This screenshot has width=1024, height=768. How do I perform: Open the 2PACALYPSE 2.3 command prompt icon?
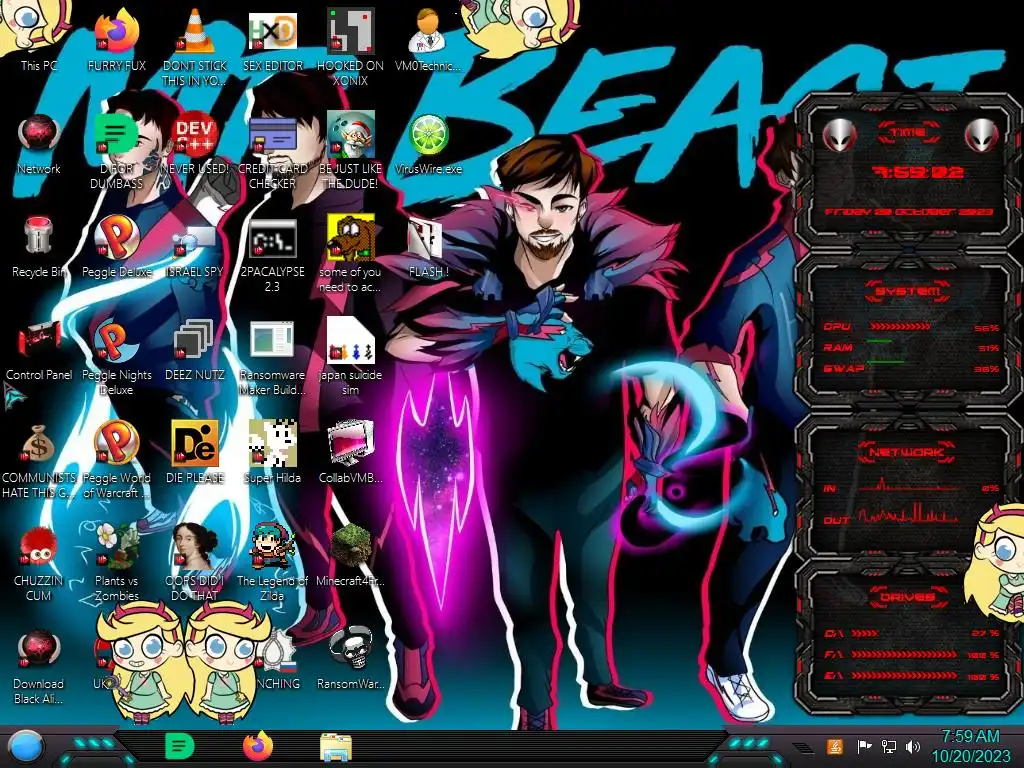tap(272, 255)
